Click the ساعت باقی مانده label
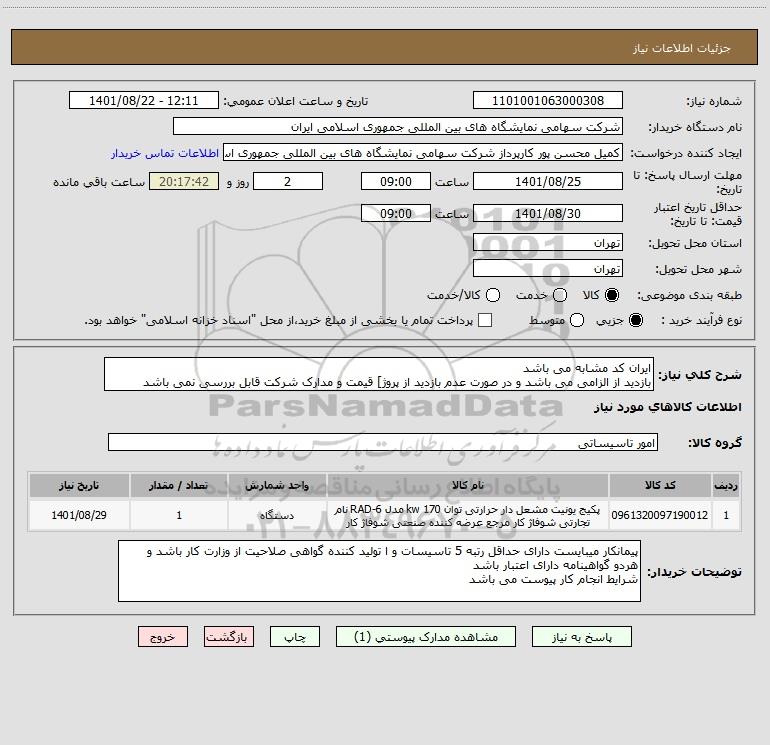 tap(99, 182)
